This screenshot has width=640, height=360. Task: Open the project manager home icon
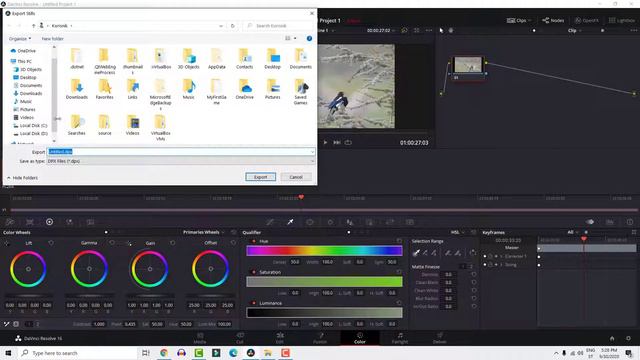(x=612, y=338)
